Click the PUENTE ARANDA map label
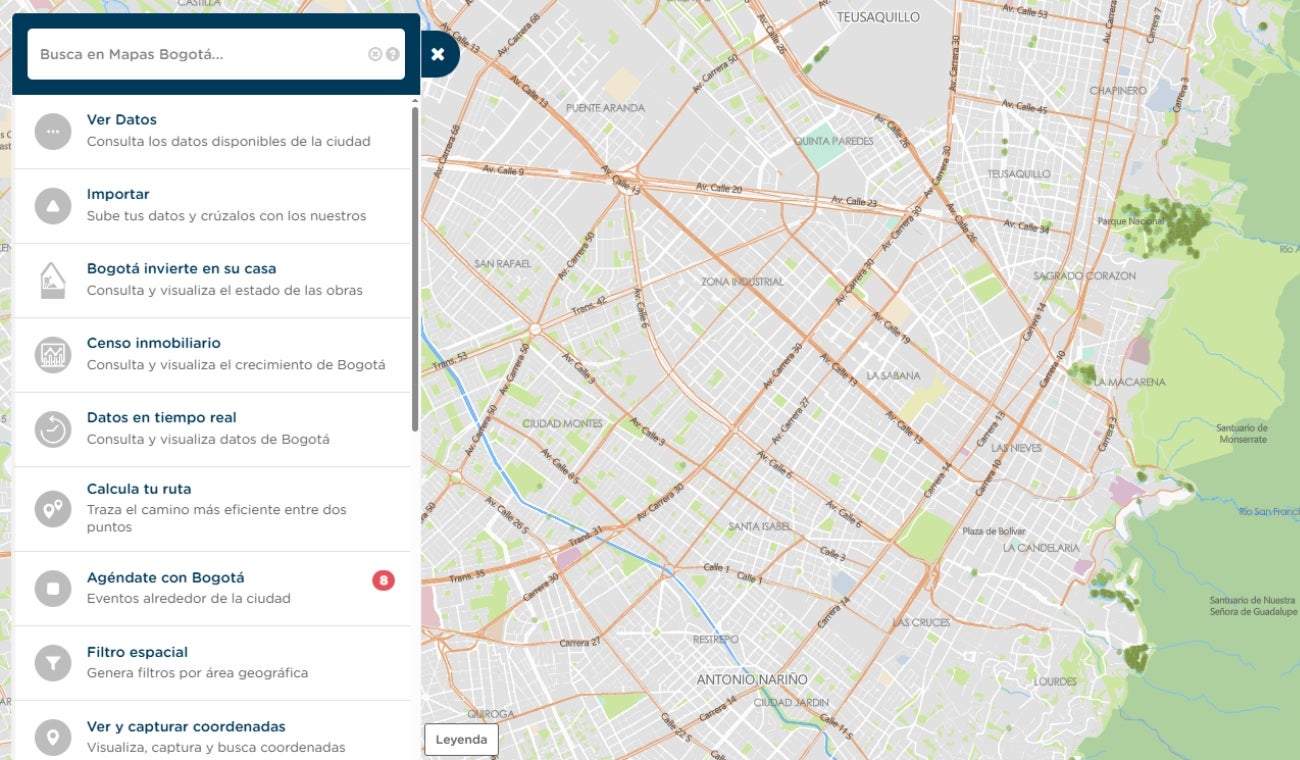This screenshot has width=1300, height=760. [x=605, y=107]
